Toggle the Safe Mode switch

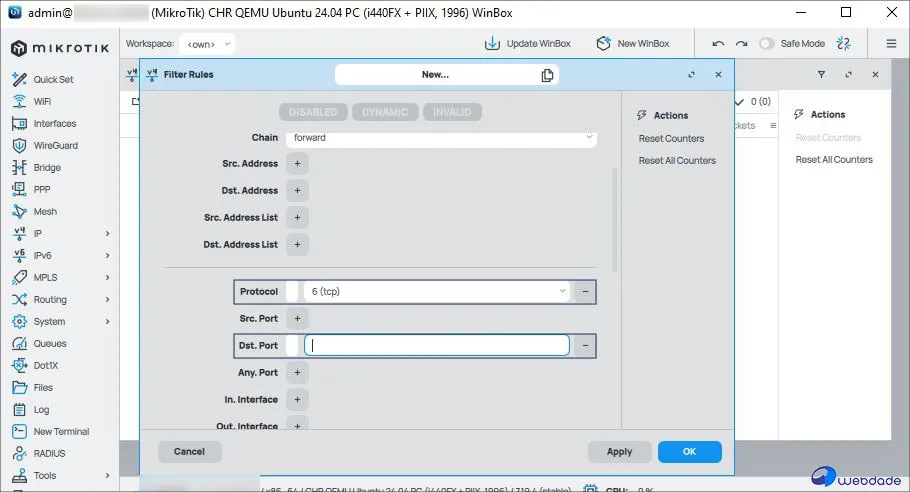[x=767, y=44]
